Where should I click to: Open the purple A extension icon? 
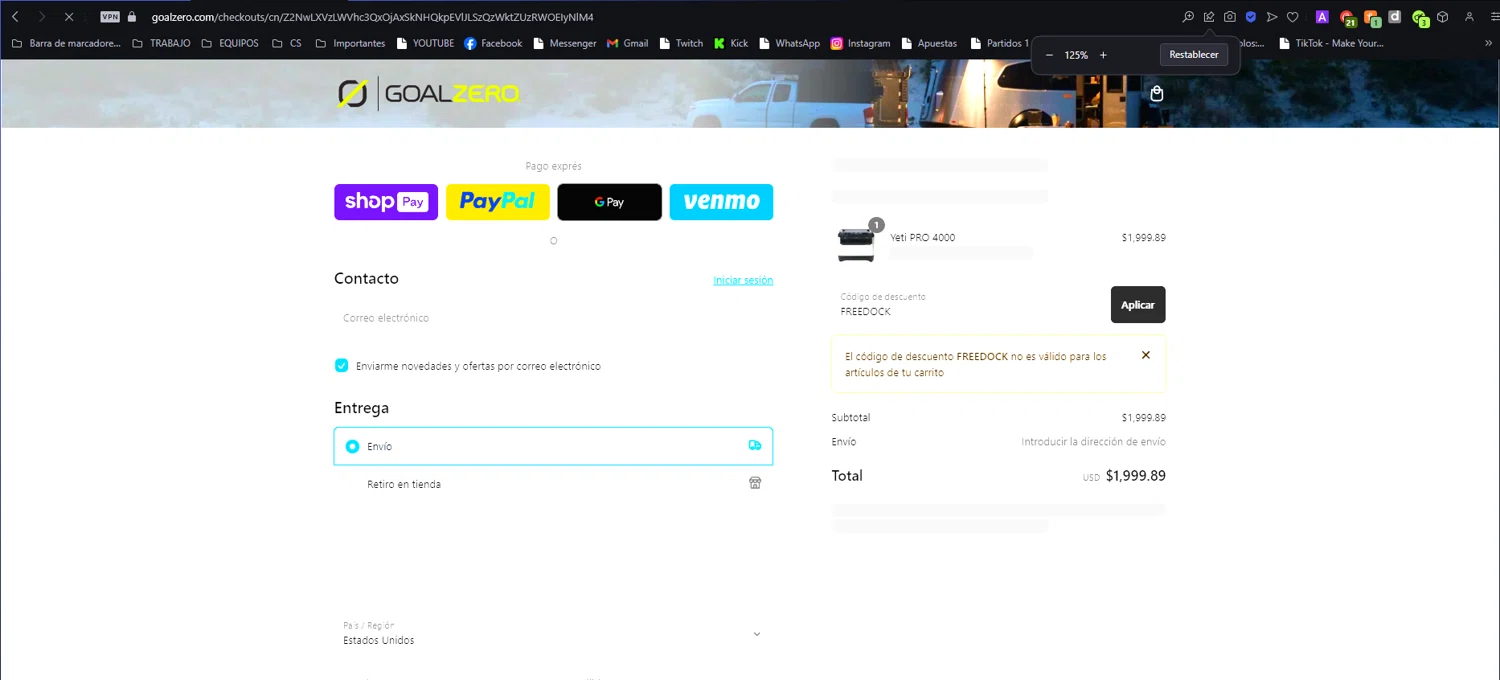pyautogui.click(x=1322, y=17)
